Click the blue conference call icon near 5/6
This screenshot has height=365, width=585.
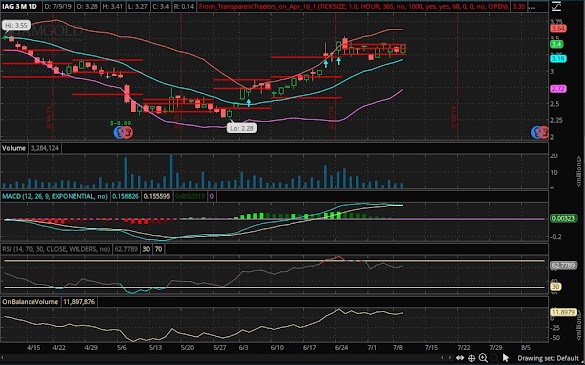coord(118,132)
